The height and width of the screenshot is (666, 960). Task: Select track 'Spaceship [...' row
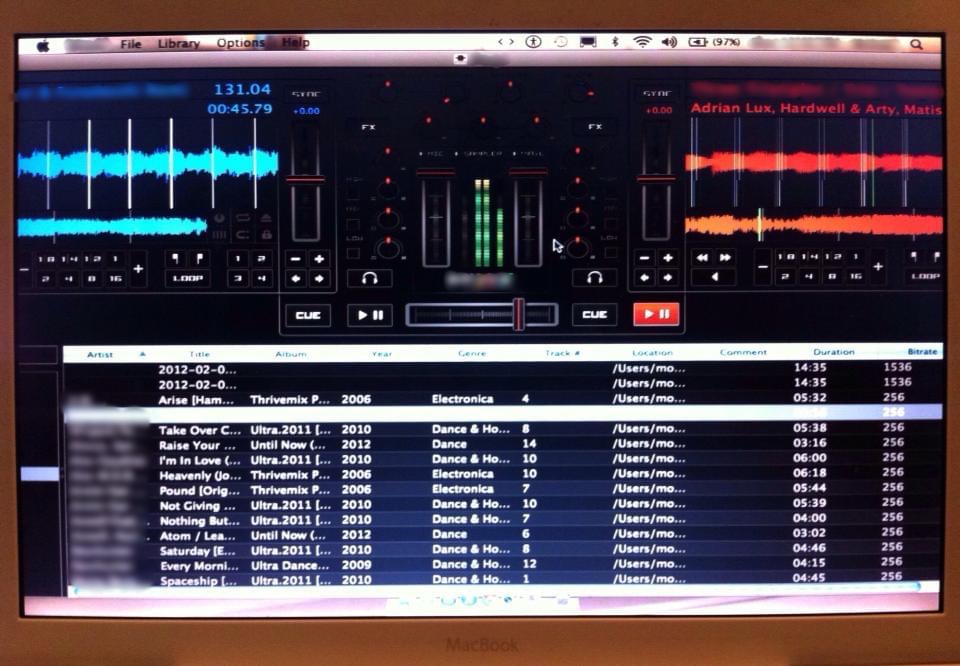502,580
